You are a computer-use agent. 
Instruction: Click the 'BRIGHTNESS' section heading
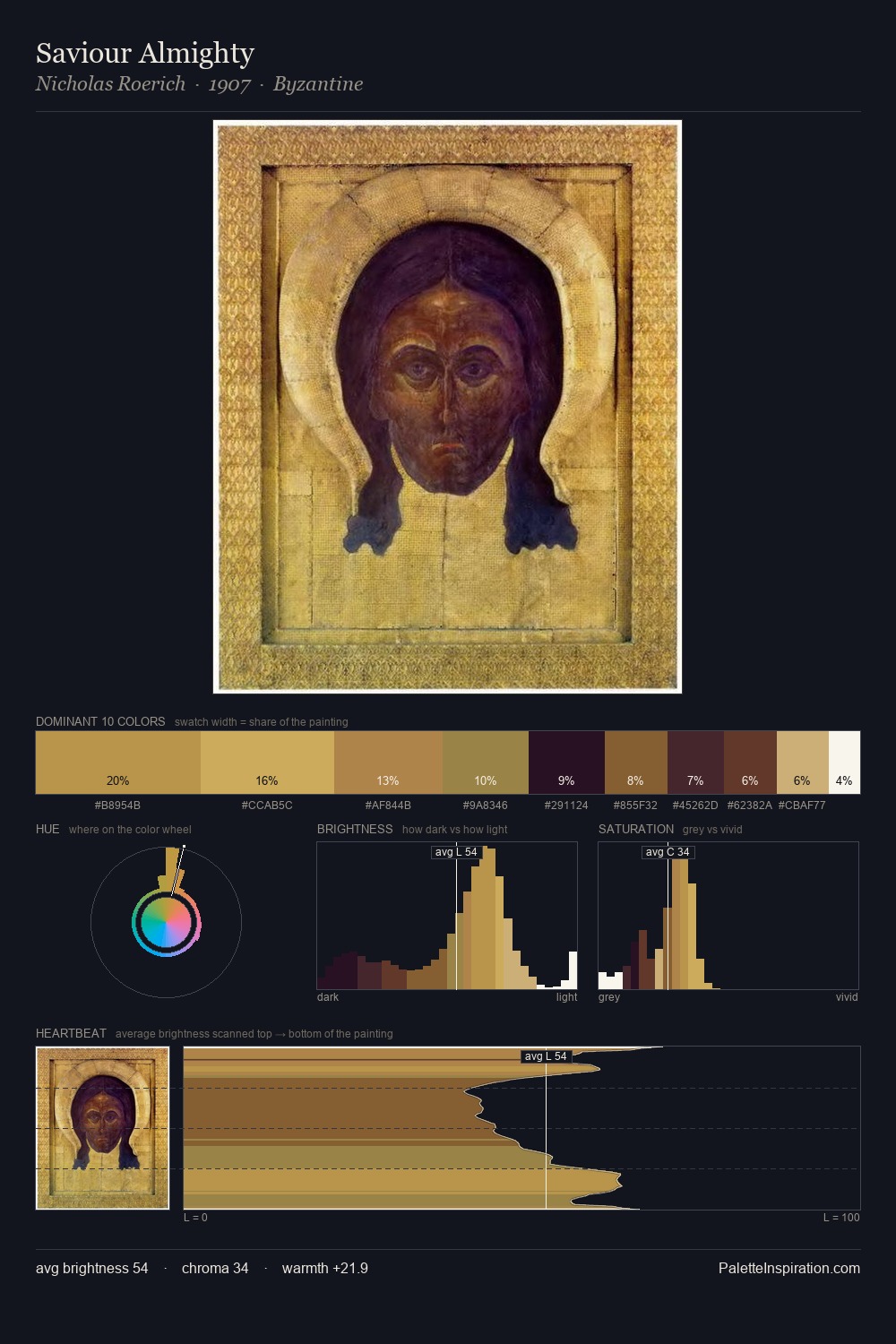pos(355,829)
